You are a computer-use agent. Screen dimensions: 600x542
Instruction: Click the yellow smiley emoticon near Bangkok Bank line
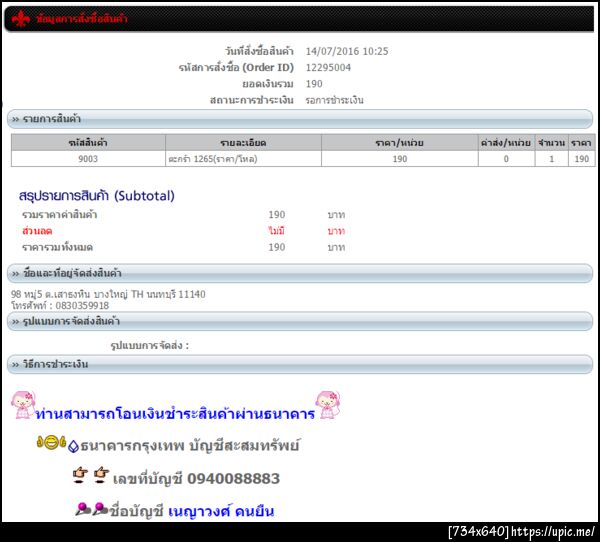click(x=51, y=442)
